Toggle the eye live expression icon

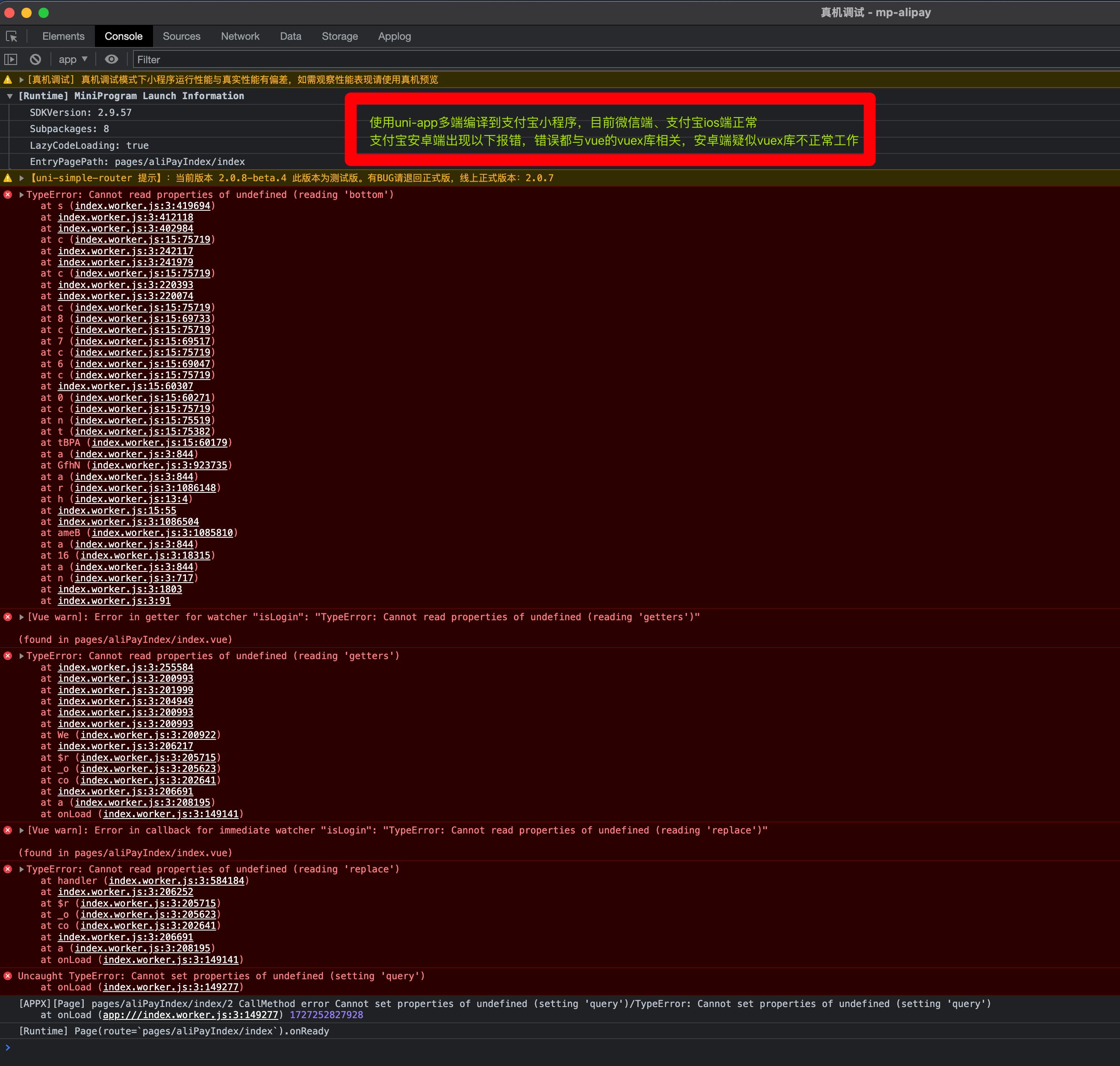tap(112, 59)
